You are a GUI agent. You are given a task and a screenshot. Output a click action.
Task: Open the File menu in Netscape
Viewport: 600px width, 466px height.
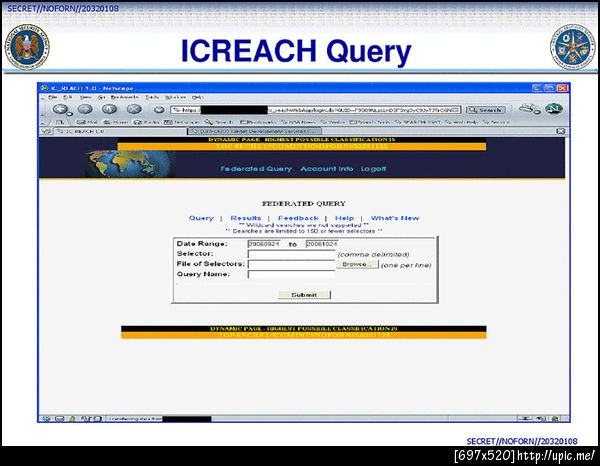pyautogui.click(x=52, y=97)
